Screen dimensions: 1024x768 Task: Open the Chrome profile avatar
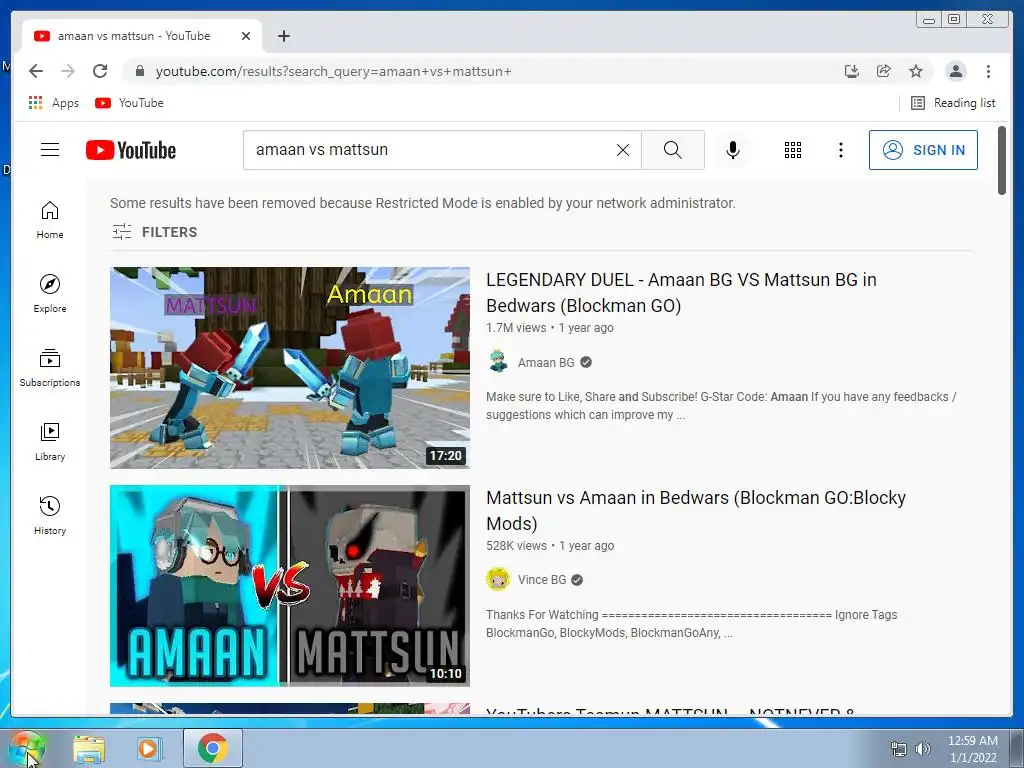(955, 71)
